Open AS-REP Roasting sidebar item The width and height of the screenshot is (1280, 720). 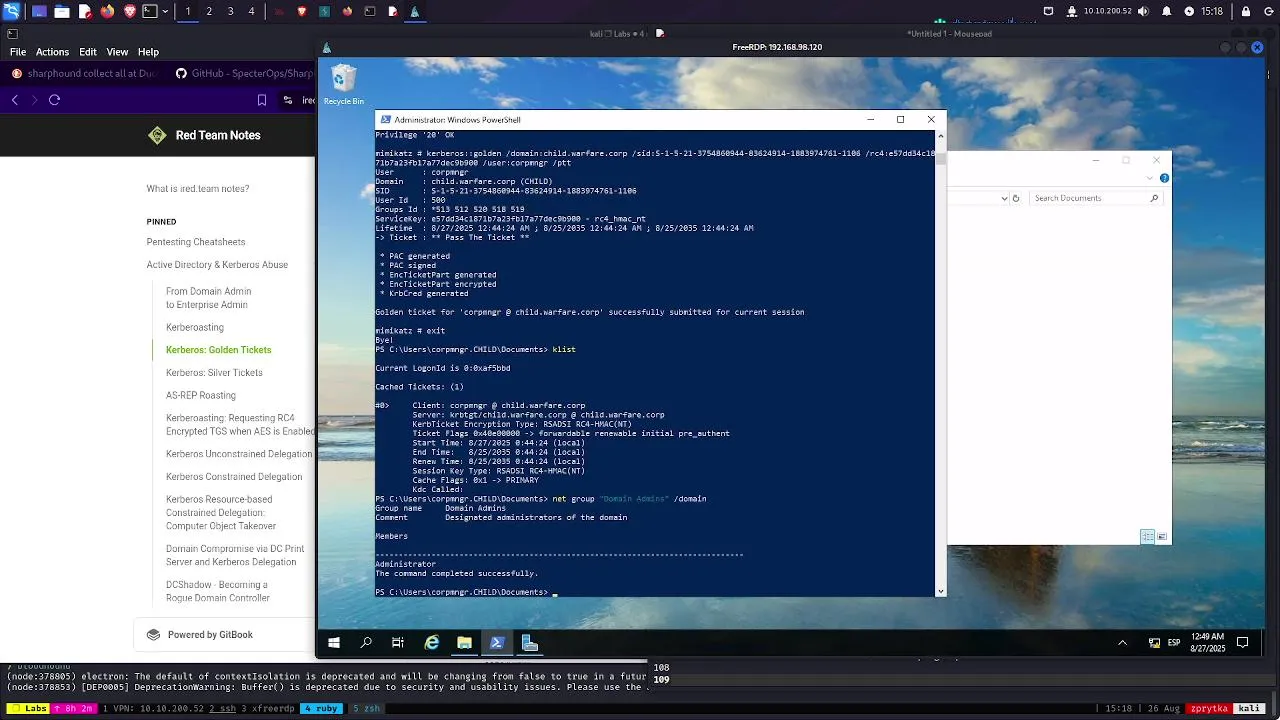201,396
